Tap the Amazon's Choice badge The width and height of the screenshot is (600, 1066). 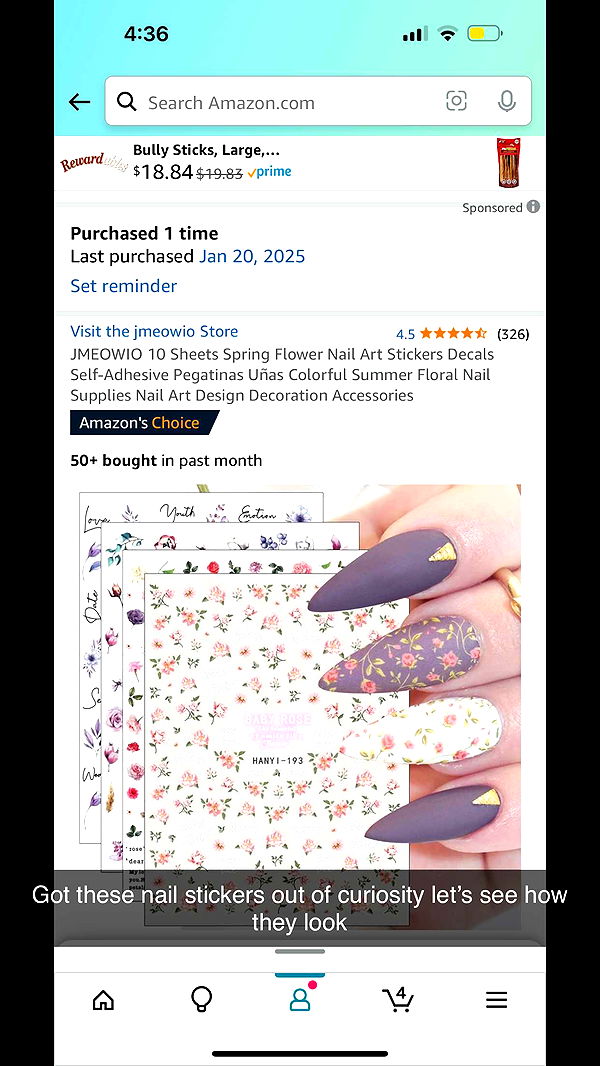tap(144, 423)
